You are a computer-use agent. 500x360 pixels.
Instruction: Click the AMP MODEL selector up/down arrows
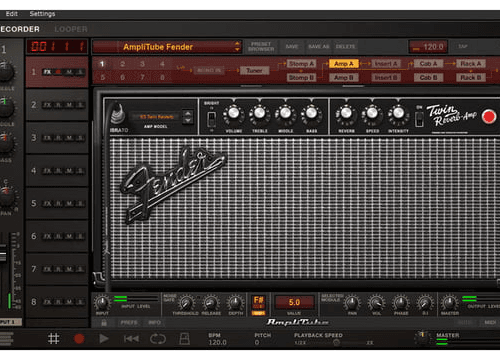pos(188,117)
